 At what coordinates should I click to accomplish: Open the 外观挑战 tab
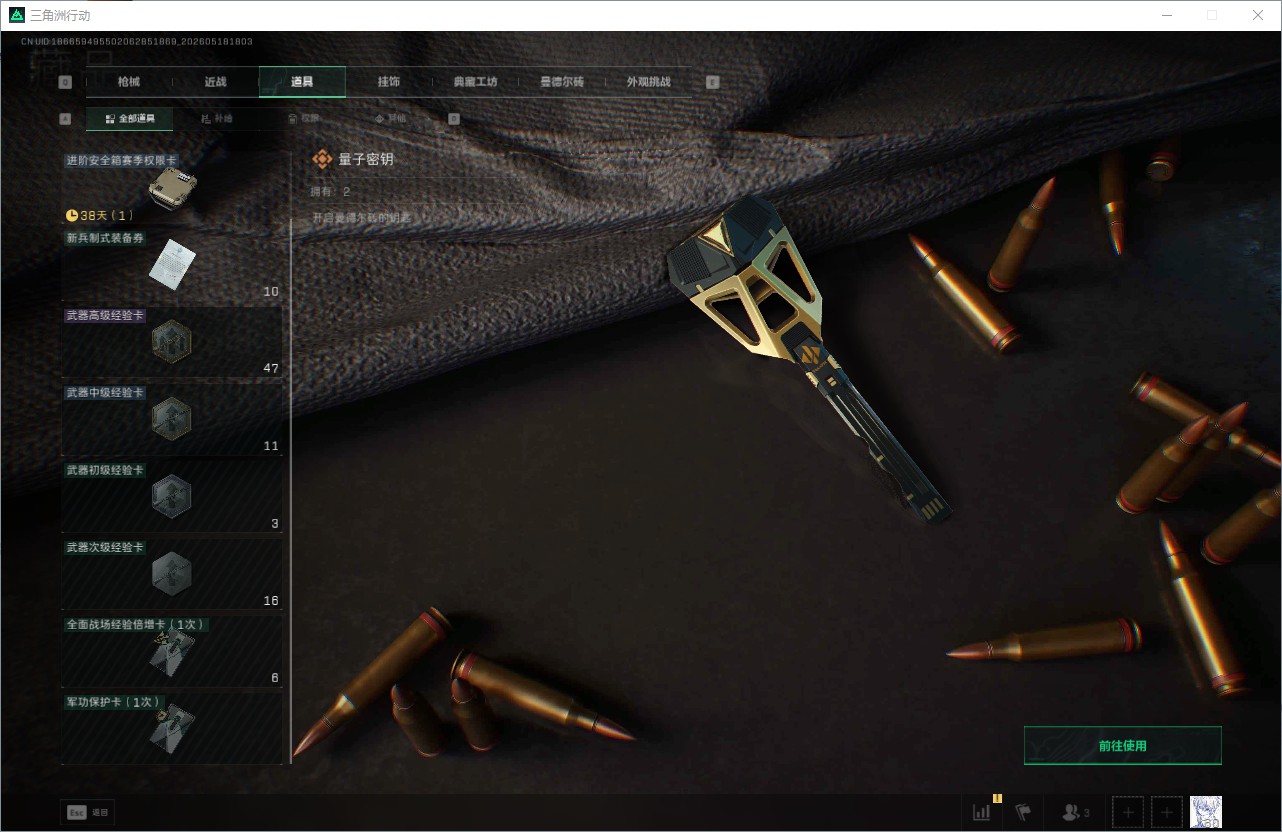pyautogui.click(x=648, y=82)
